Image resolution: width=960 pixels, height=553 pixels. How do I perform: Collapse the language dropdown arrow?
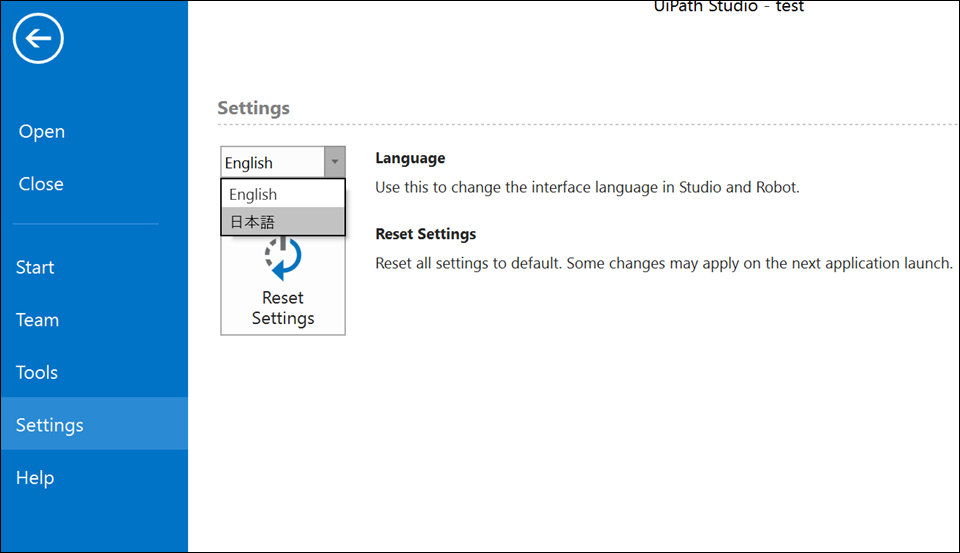[335, 162]
